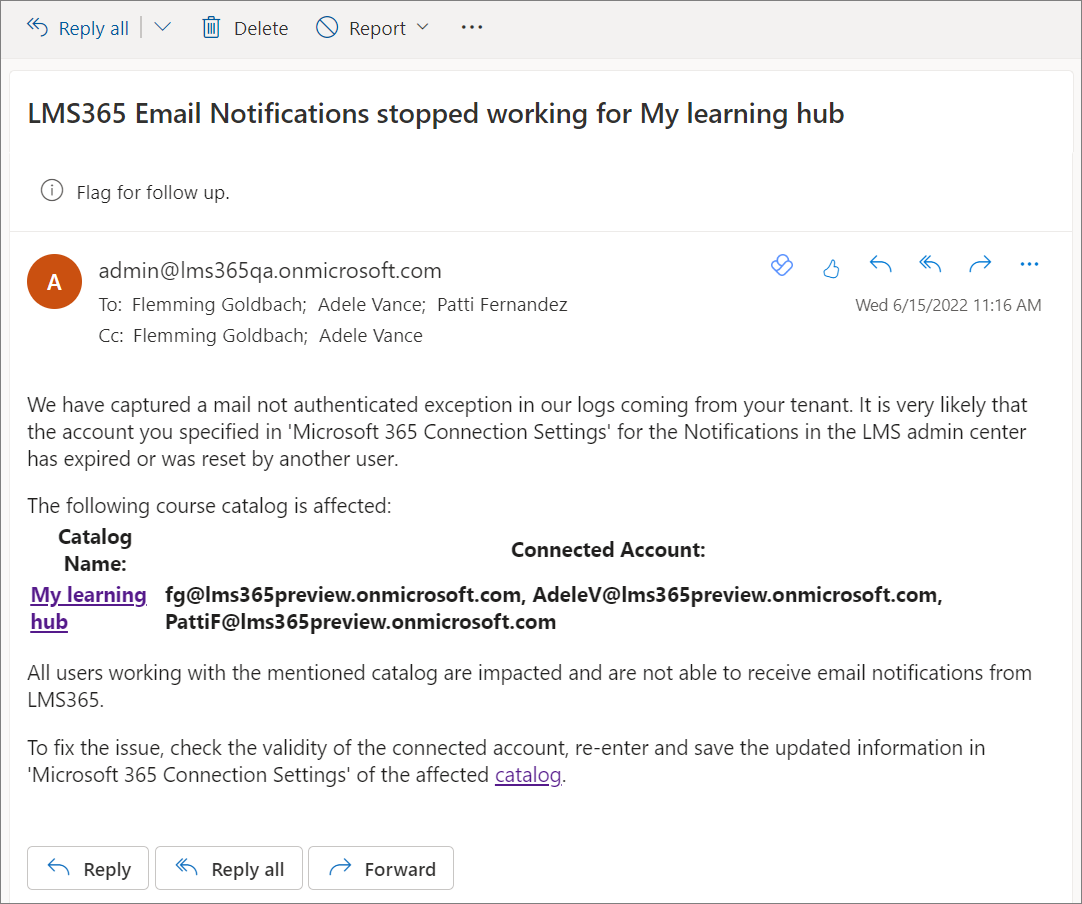
Task: Click the reply all double-arrow icon in header
Action: [x=930, y=265]
